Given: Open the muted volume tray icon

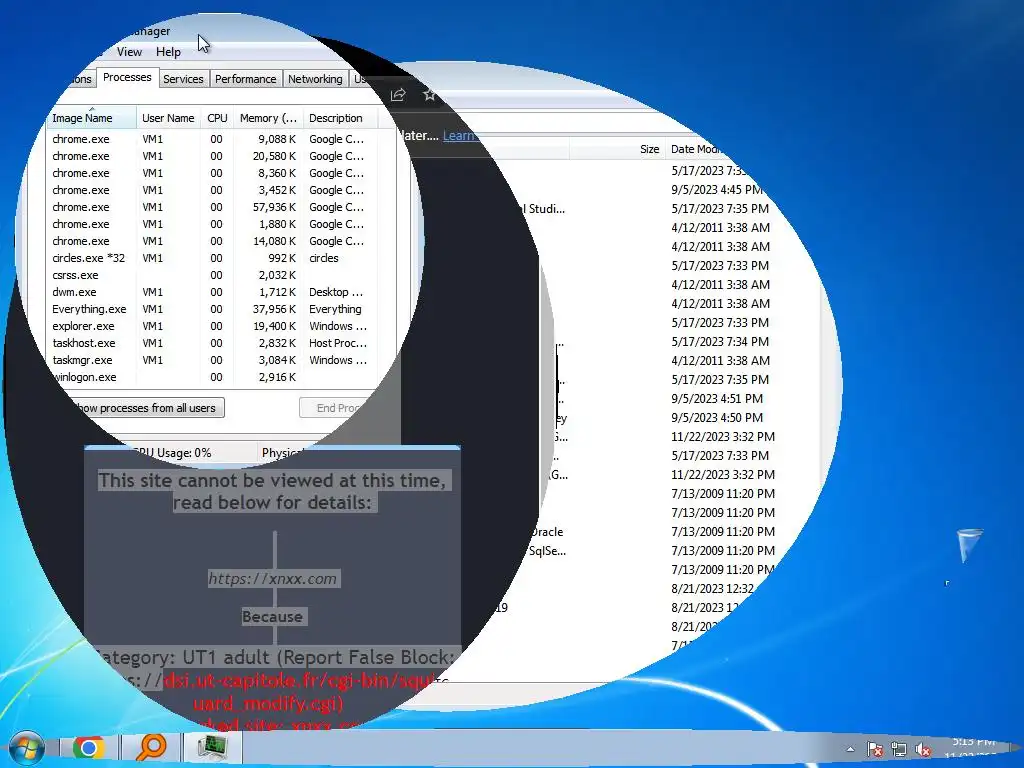Looking at the screenshot, I should 923,750.
